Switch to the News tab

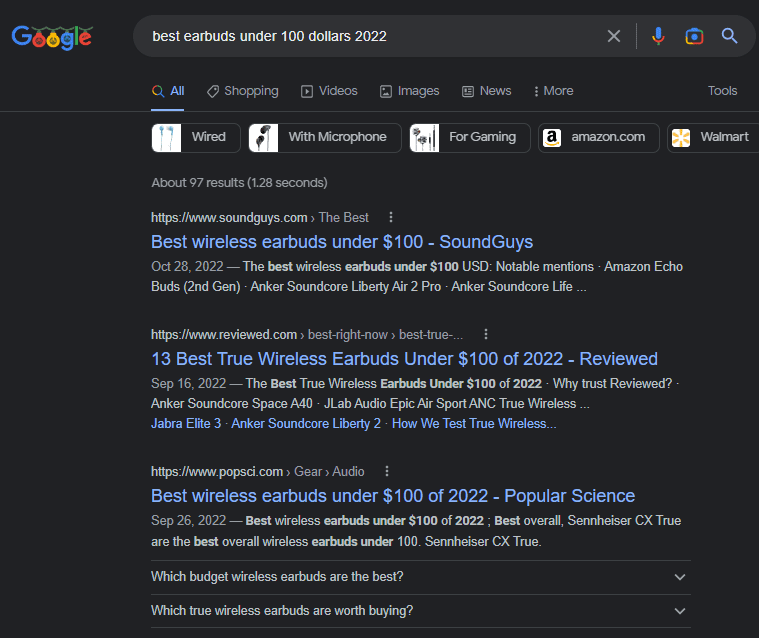486,91
